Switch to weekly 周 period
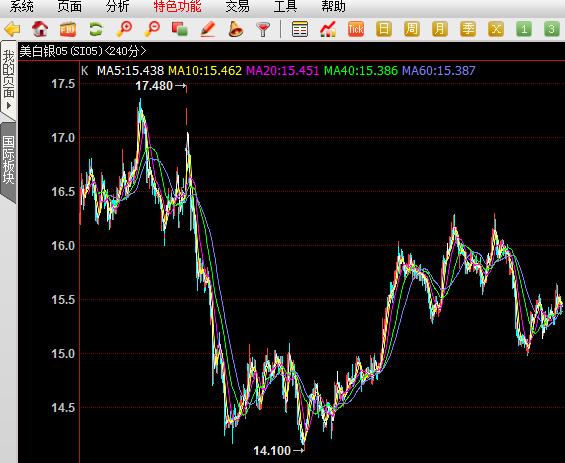This screenshot has height=463, width=565. (x=411, y=29)
